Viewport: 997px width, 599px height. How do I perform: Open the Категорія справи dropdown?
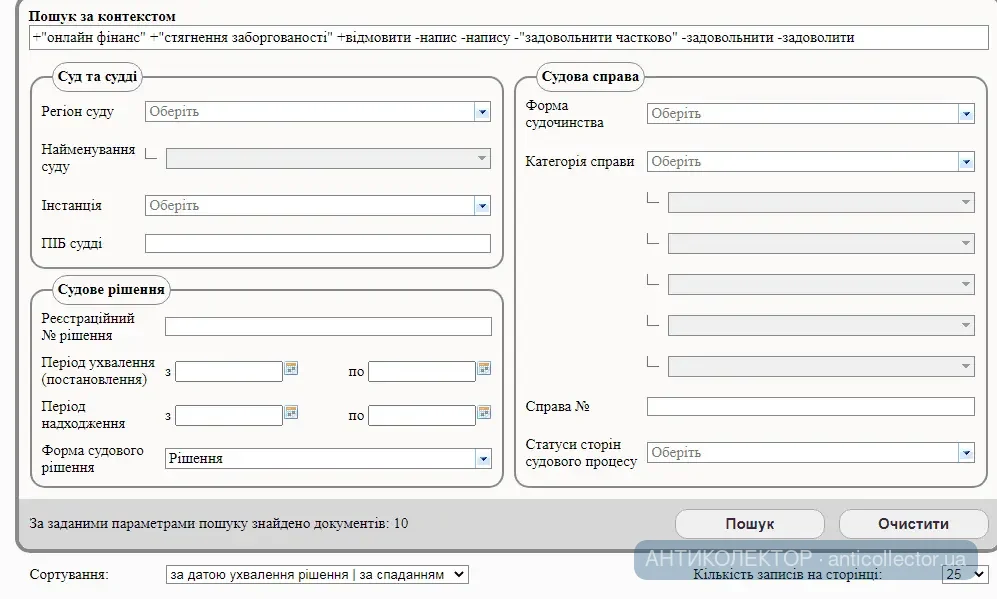click(966, 162)
